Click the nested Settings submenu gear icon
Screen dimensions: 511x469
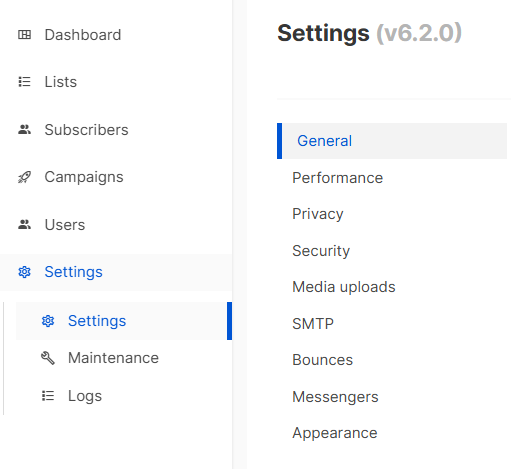pos(48,321)
